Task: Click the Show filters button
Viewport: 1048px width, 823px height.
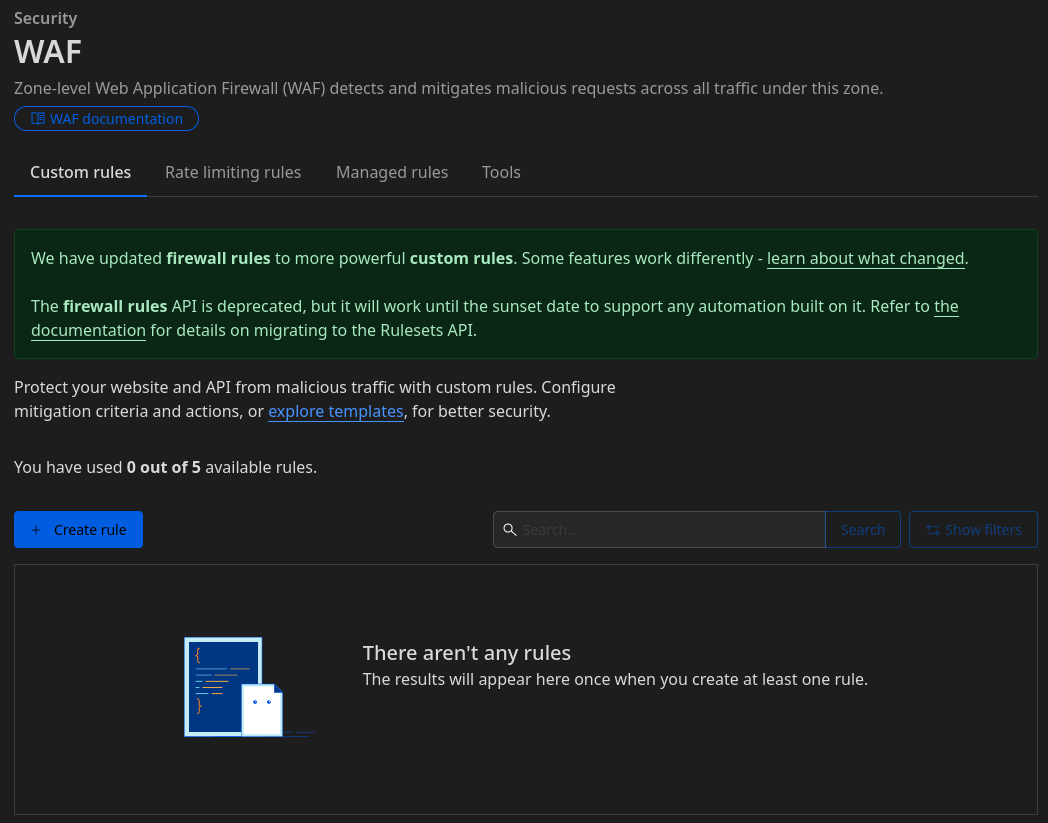Action: click(973, 530)
